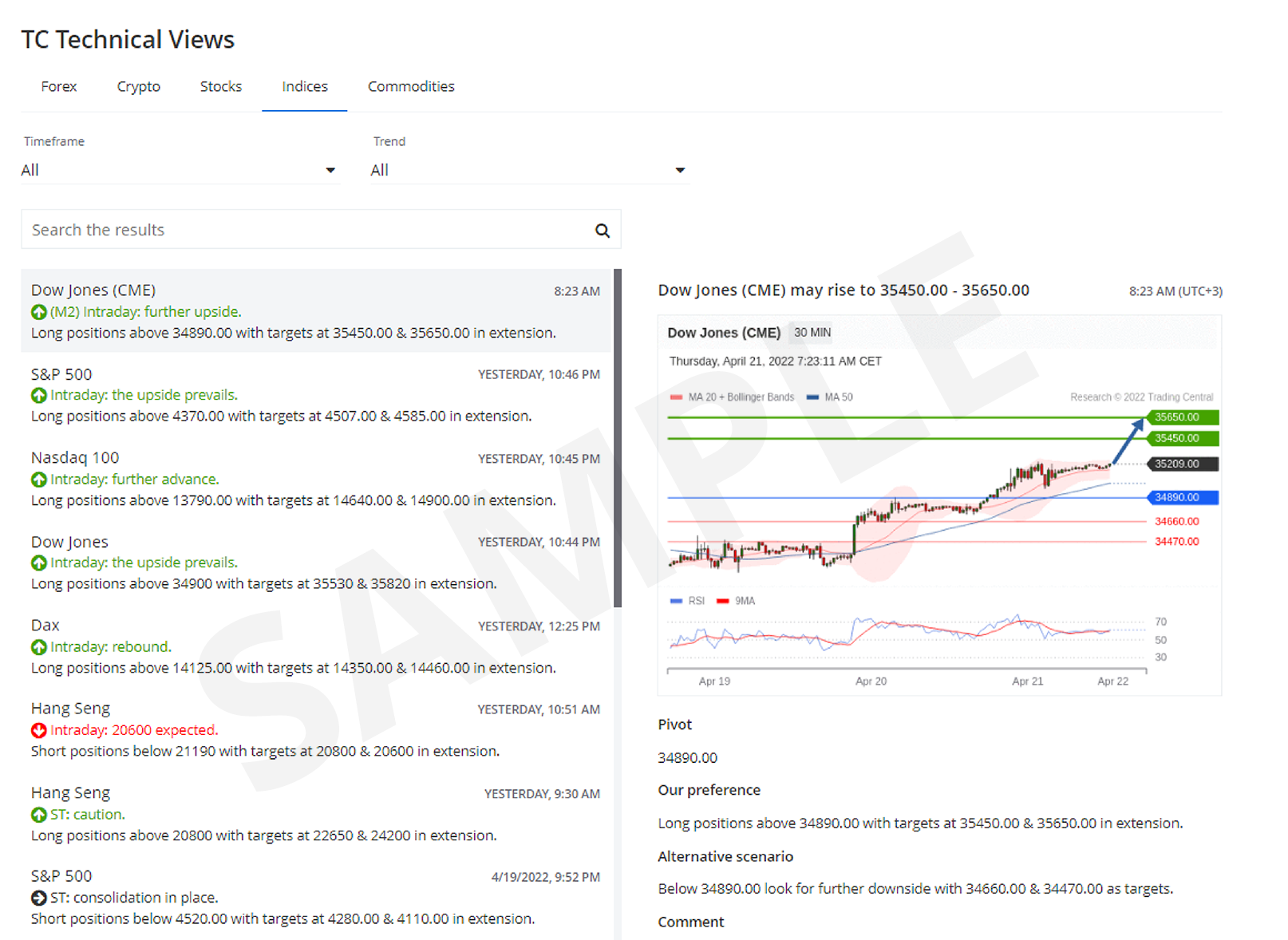Click the 8:23 AM (UTC+3) timestamp
This screenshot has width=1288, height=940.
1175,291
